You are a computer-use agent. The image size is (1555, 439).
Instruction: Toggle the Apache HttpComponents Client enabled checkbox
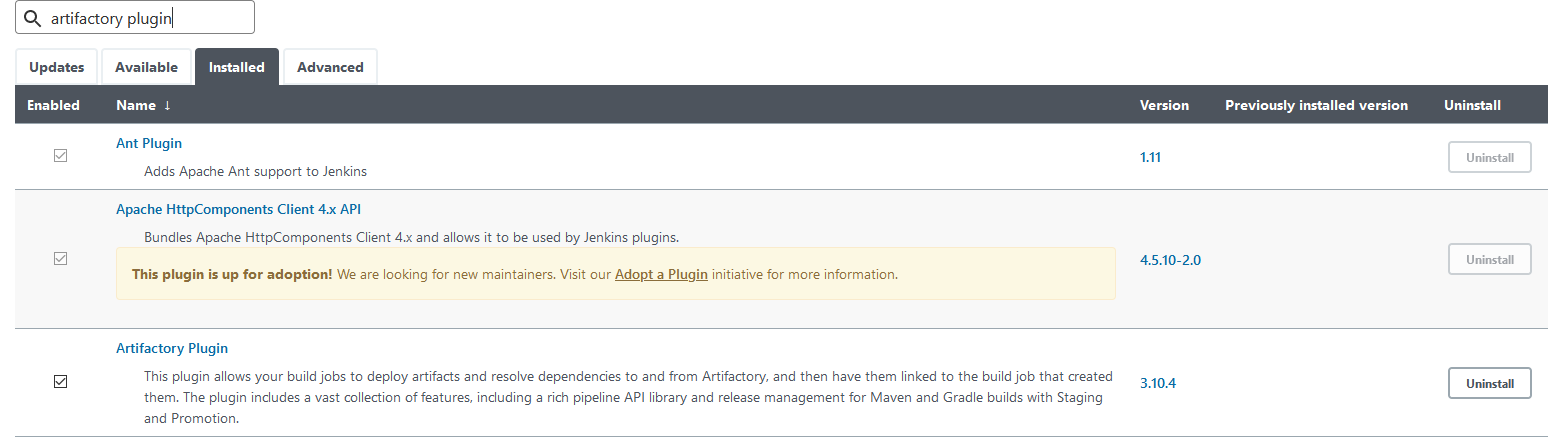[x=60, y=259]
